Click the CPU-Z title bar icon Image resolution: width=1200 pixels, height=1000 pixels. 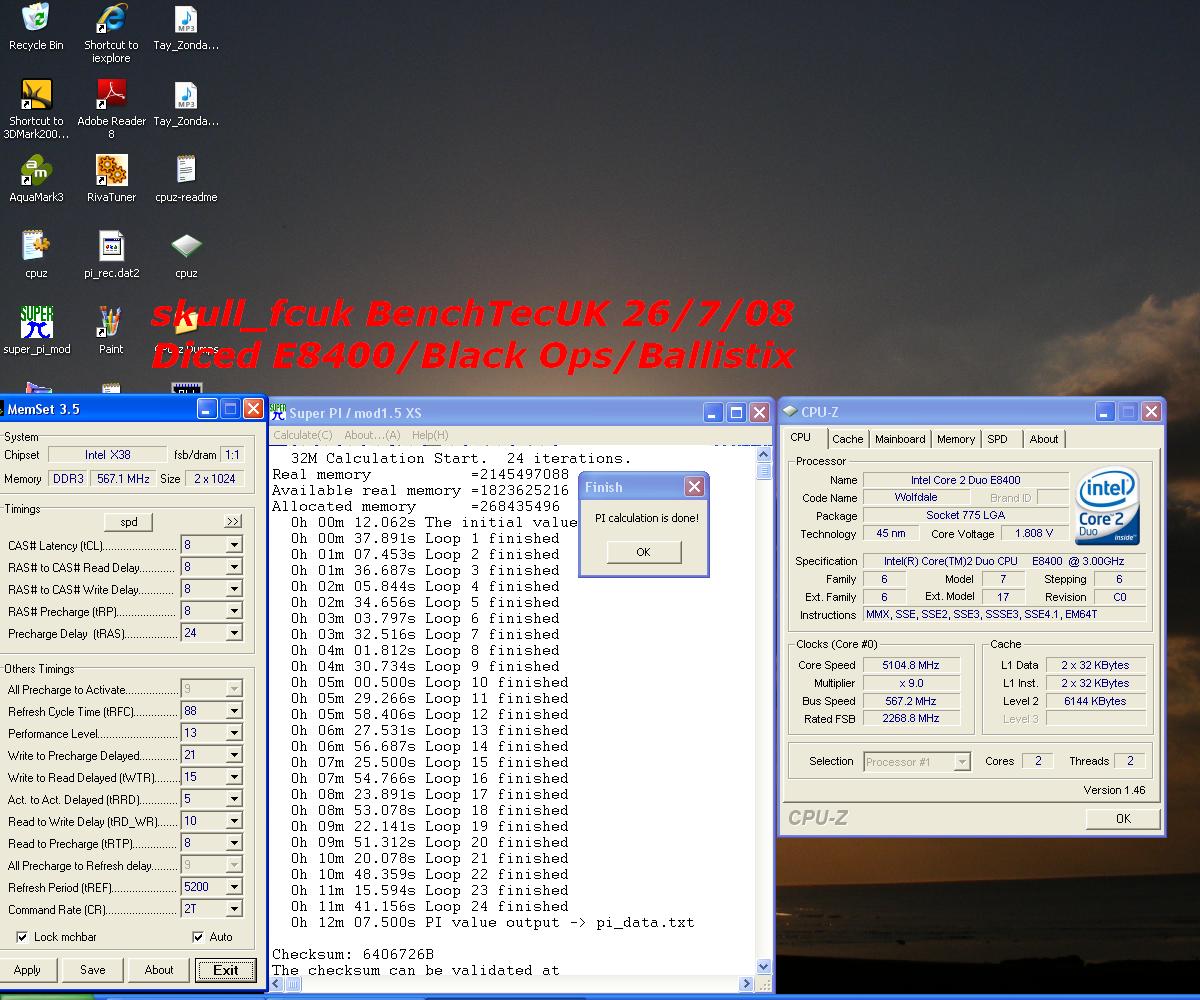pos(790,412)
